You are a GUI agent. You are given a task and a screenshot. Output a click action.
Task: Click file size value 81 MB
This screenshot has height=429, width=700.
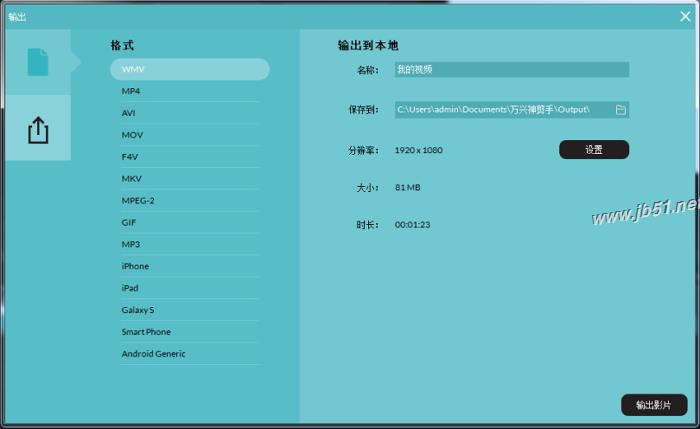pos(408,187)
